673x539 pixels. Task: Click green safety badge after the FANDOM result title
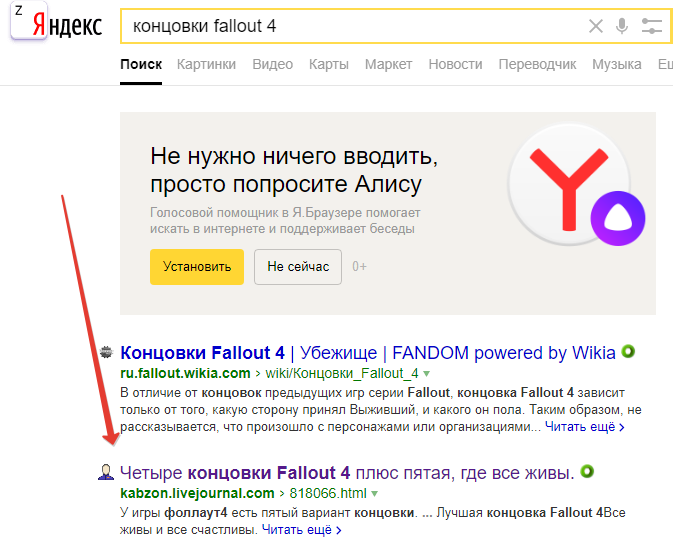pos(628,351)
